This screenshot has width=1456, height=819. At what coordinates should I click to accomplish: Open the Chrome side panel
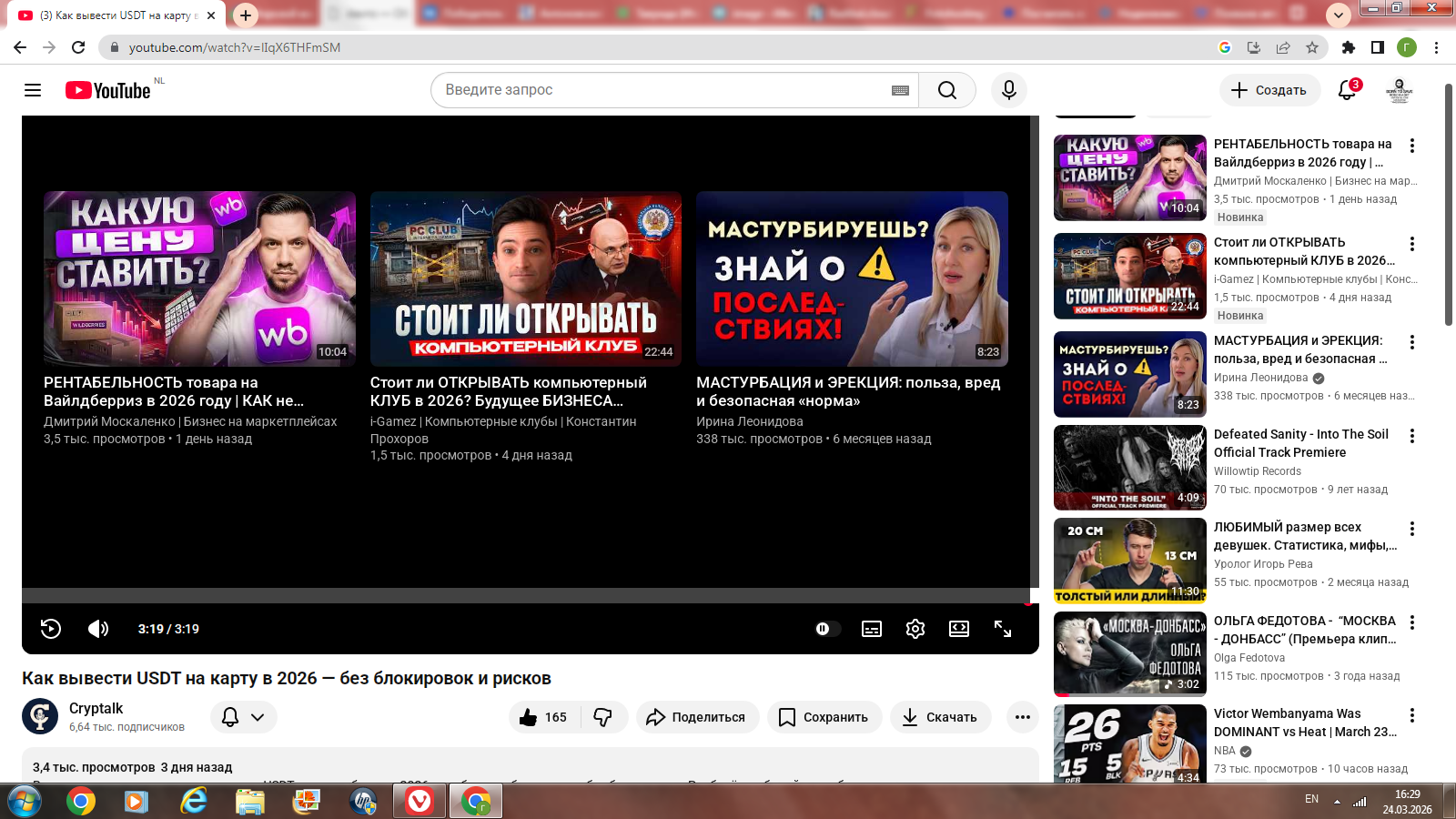coord(1378,47)
